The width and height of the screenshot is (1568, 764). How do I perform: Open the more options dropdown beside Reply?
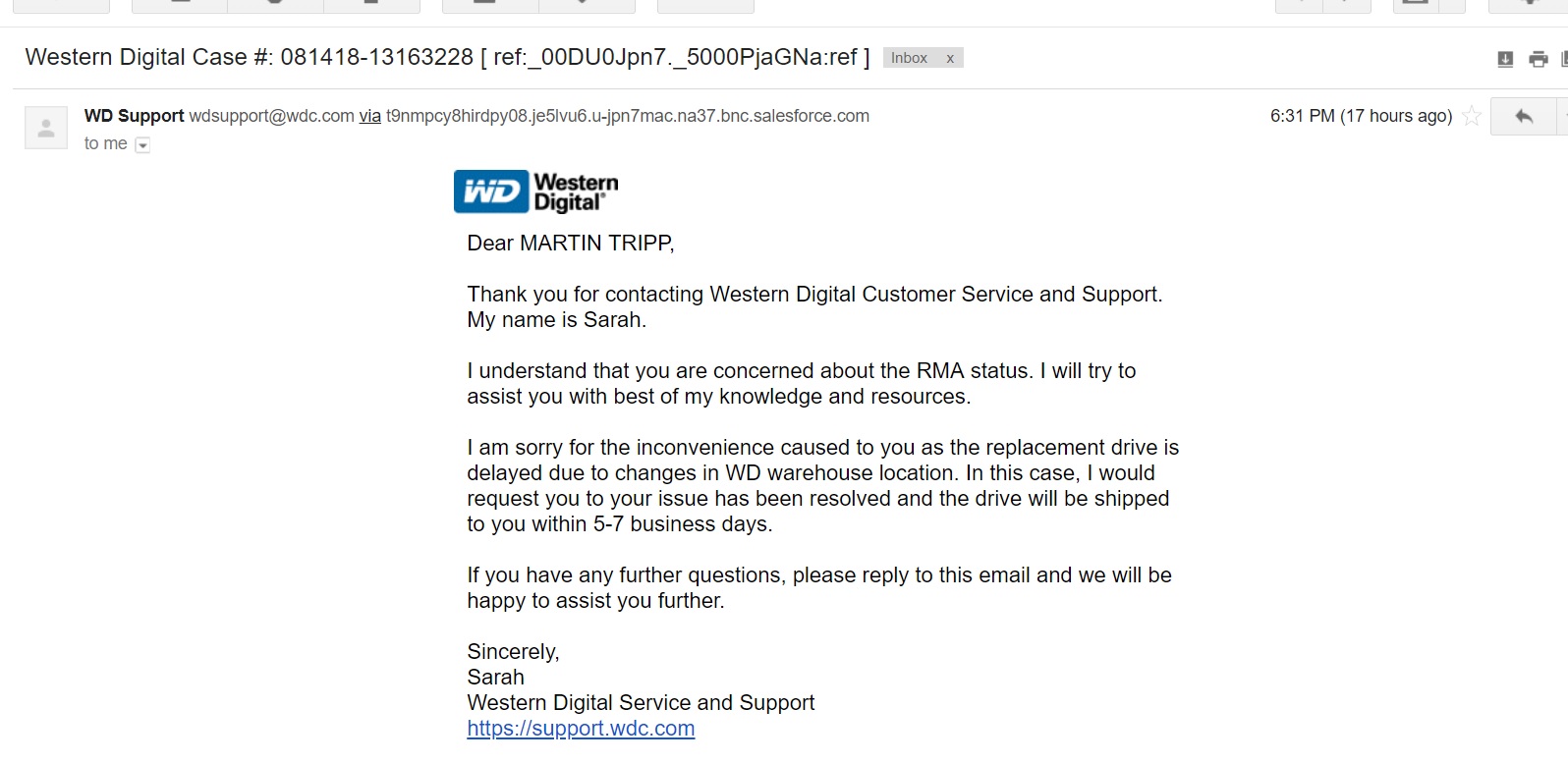[x=1562, y=117]
